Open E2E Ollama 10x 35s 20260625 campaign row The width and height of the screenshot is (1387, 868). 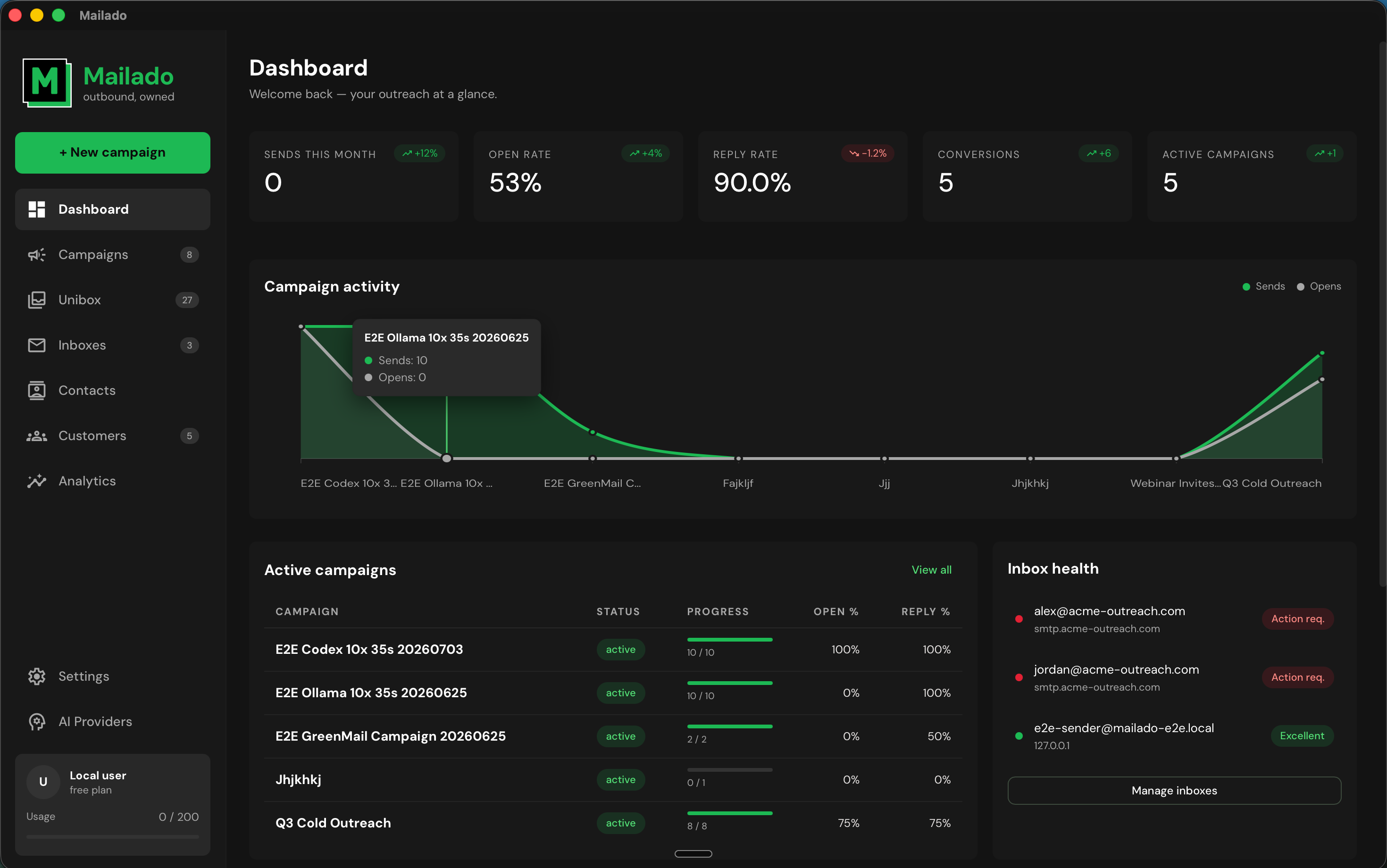point(612,693)
